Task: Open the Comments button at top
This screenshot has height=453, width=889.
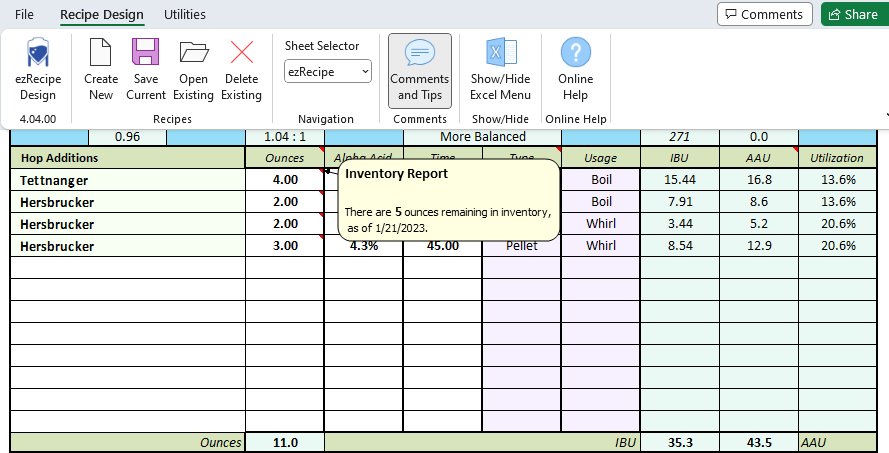Action: tap(765, 14)
